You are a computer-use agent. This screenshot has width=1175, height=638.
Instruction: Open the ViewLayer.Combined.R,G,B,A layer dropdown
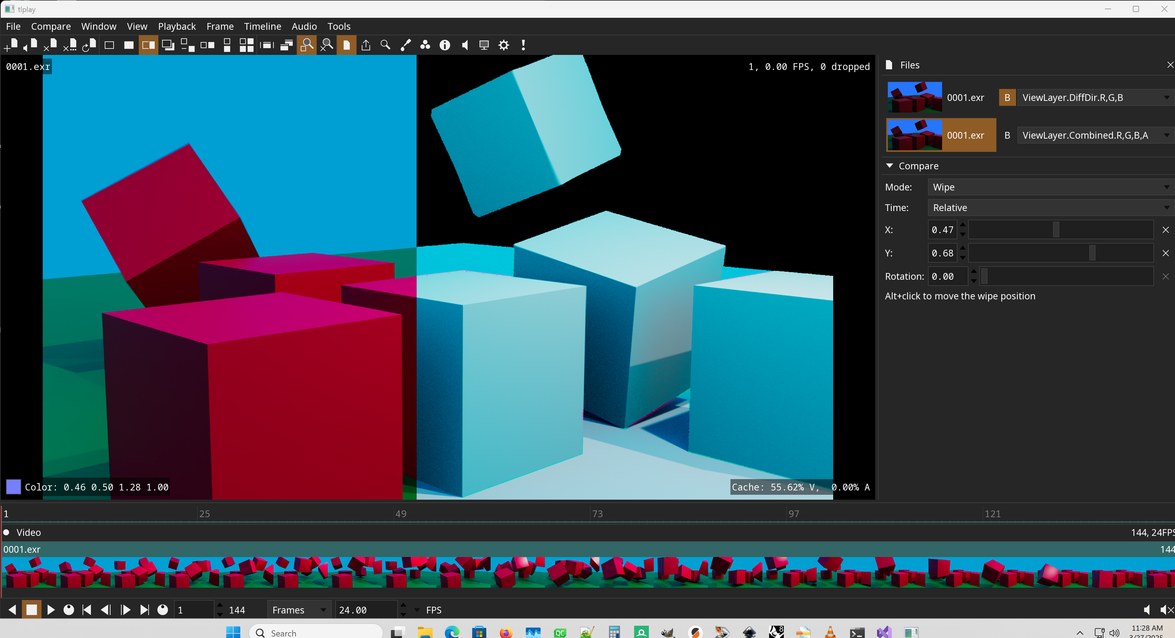point(1095,135)
